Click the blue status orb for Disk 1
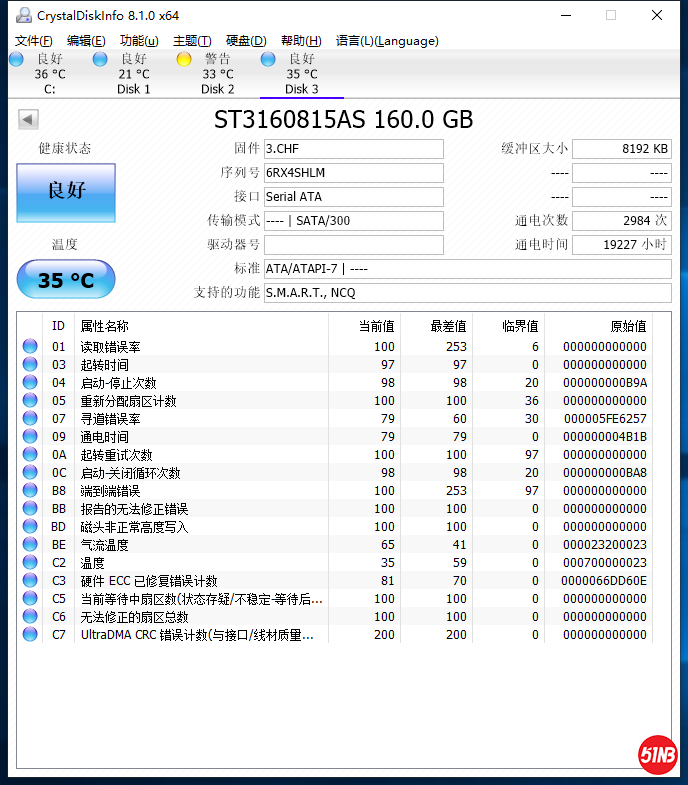Screen dimensions: 688x785 [100, 60]
